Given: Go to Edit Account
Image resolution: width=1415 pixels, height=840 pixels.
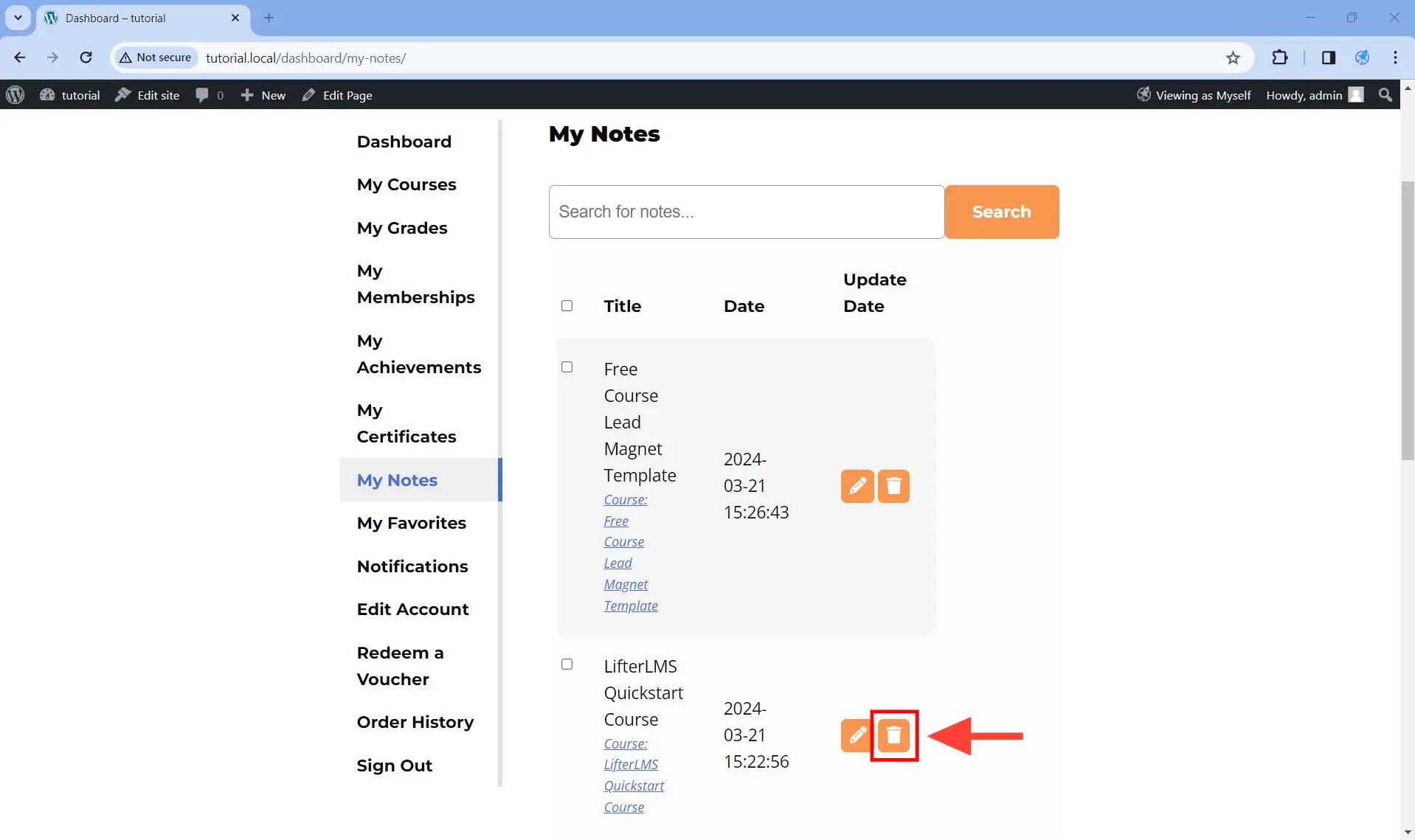Looking at the screenshot, I should 413,609.
